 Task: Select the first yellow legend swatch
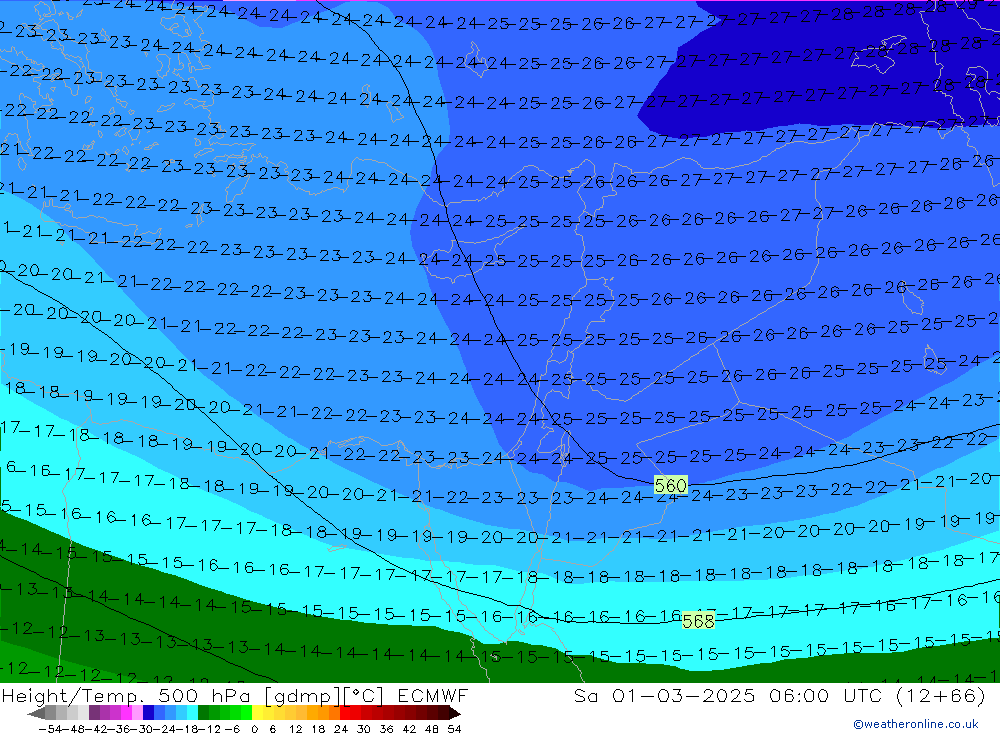click(x=258, y=713)
